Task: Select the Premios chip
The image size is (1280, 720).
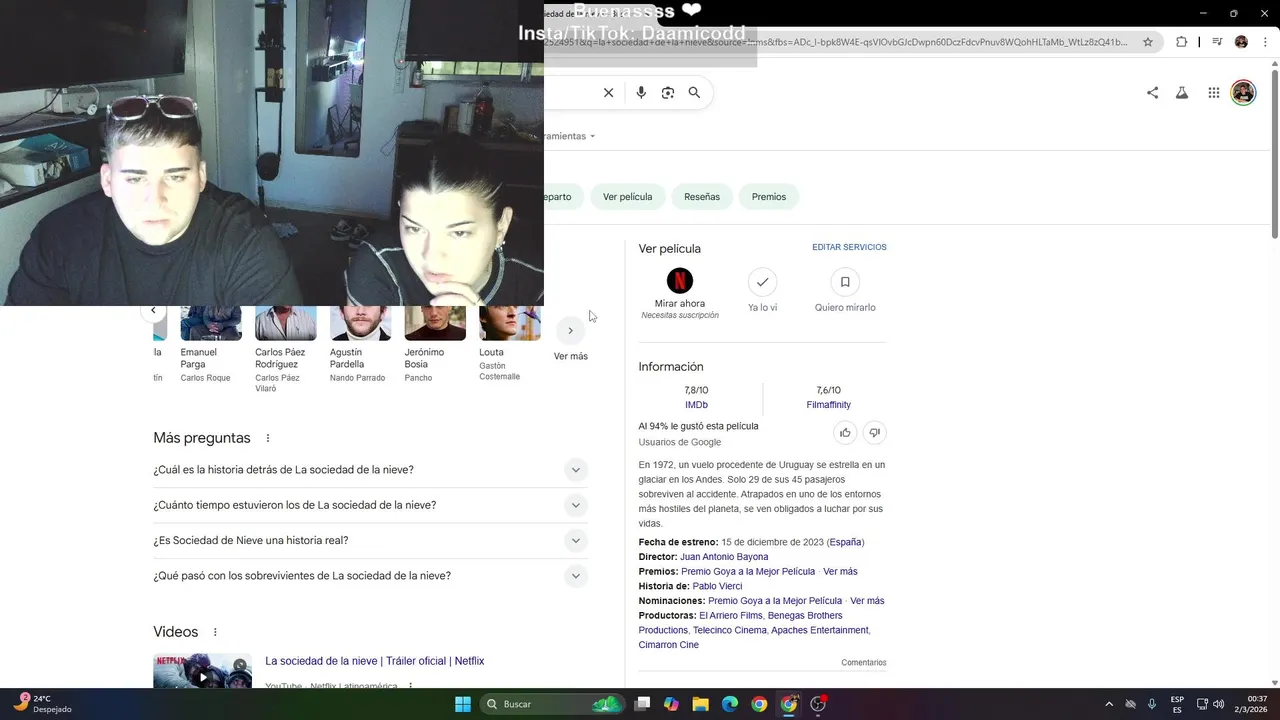Action: 769,197
